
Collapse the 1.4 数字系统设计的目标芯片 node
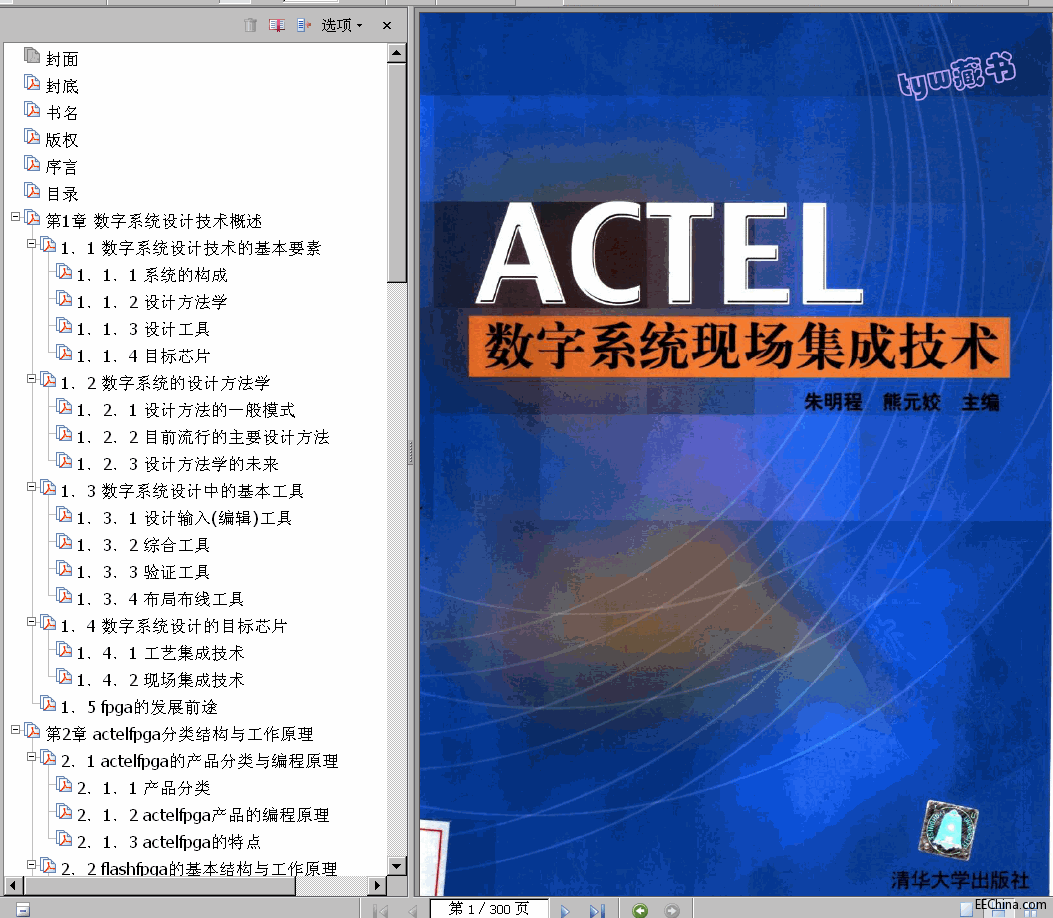(x=31, y=622)
